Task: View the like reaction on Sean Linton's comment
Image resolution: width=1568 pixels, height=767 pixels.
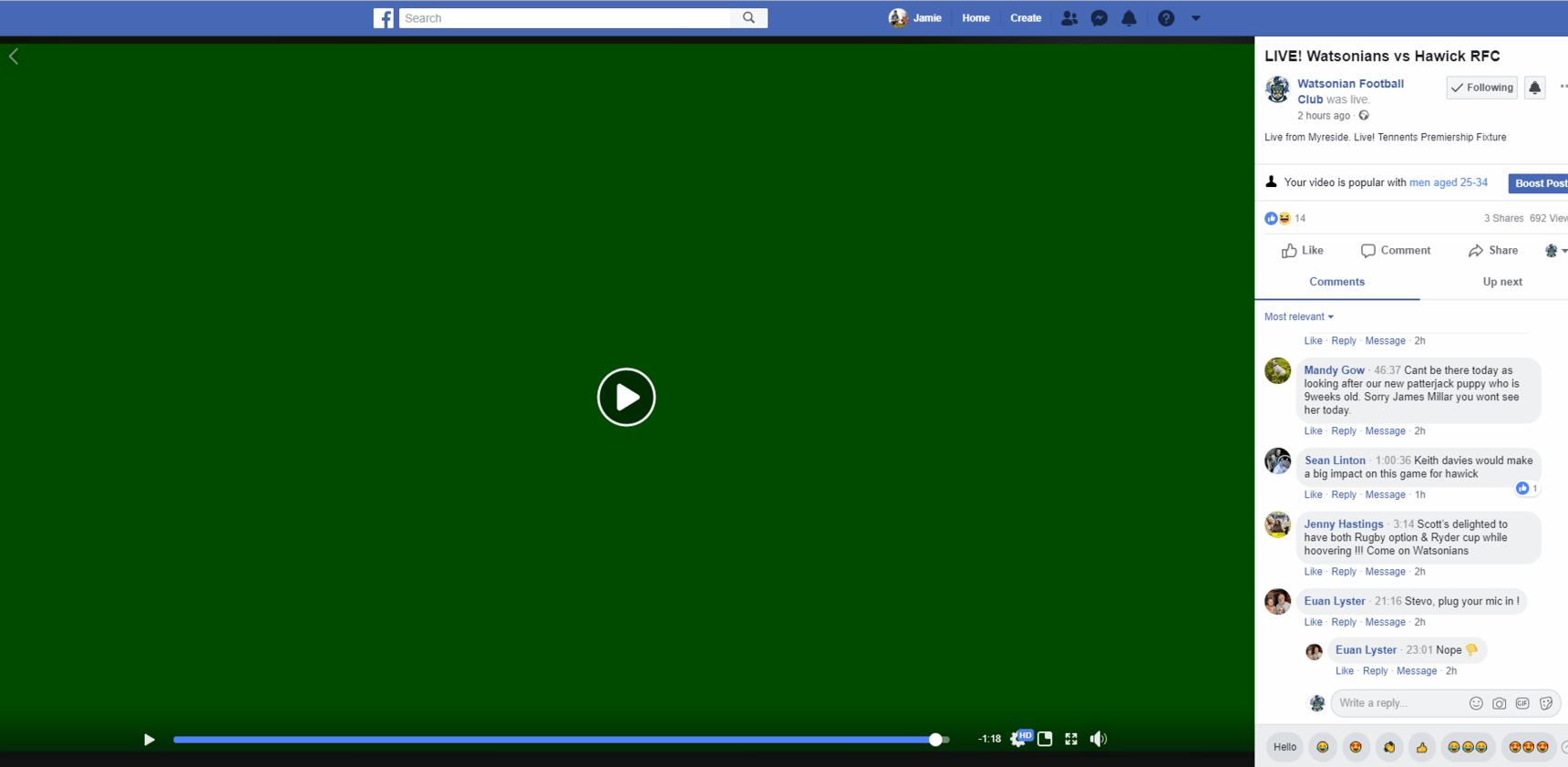Action: [x=1527, y=489]
